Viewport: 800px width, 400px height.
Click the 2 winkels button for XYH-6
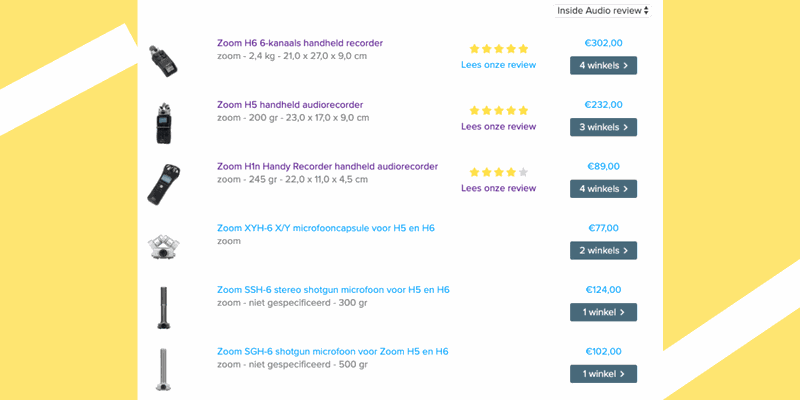tap(603, 250)
